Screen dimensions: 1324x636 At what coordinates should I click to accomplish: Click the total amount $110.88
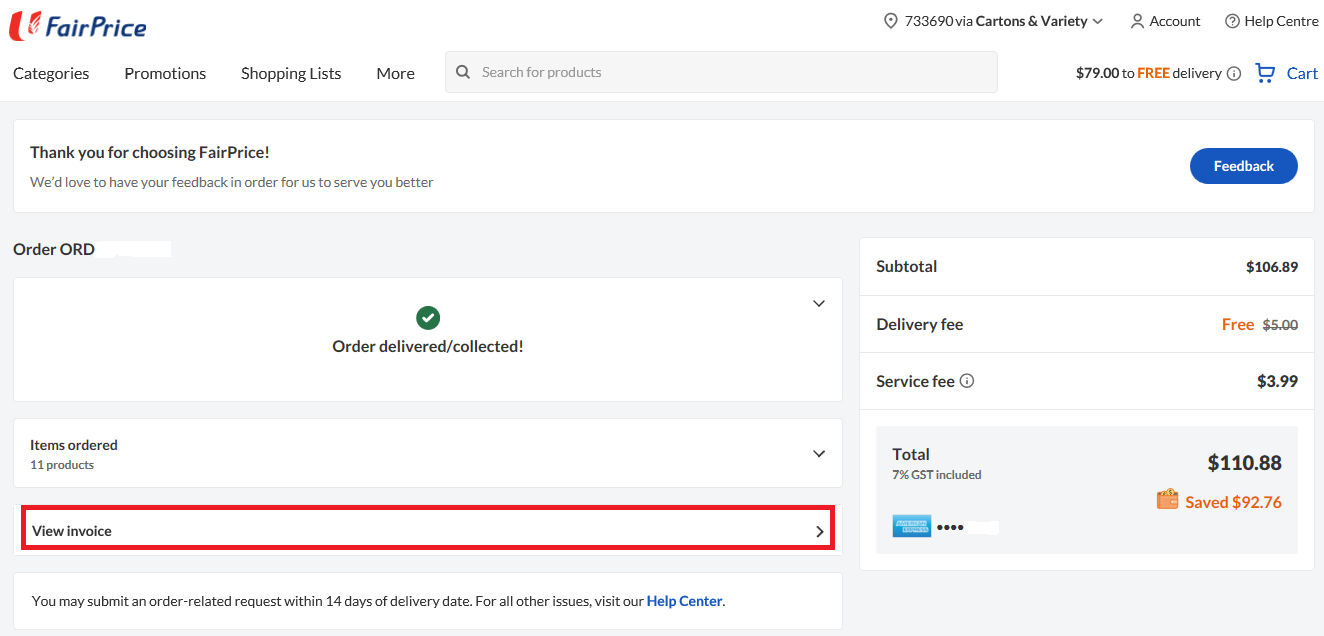1245,463
